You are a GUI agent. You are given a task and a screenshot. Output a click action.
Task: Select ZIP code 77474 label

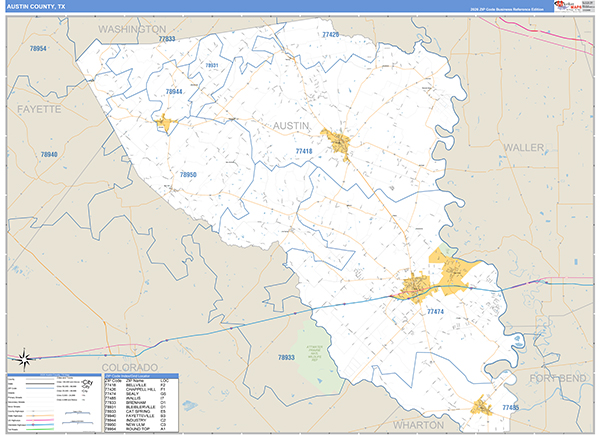coord(435,312)
